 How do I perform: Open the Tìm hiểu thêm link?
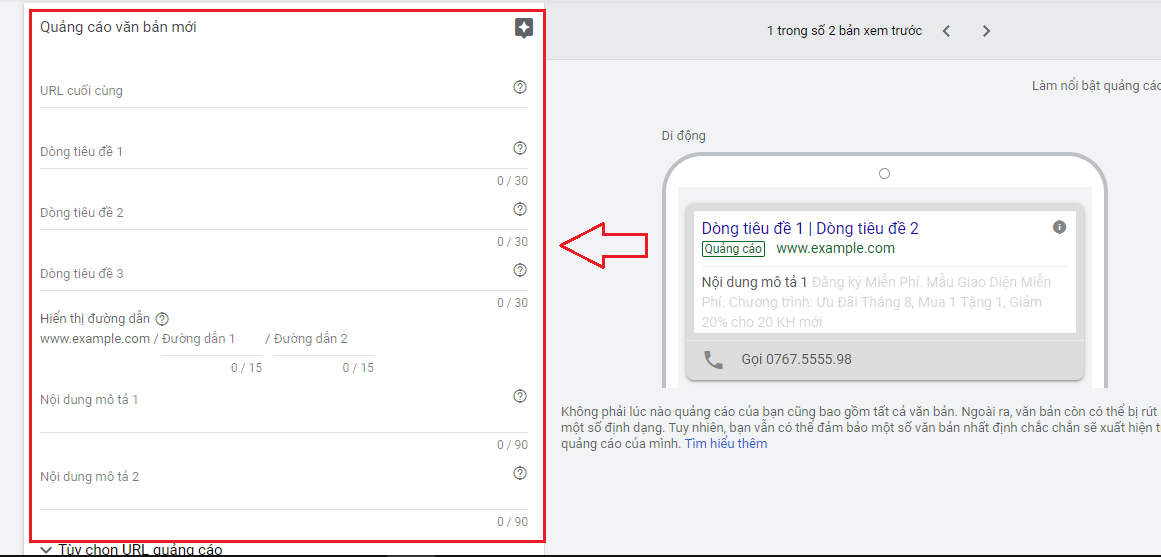tap(725, 443)
